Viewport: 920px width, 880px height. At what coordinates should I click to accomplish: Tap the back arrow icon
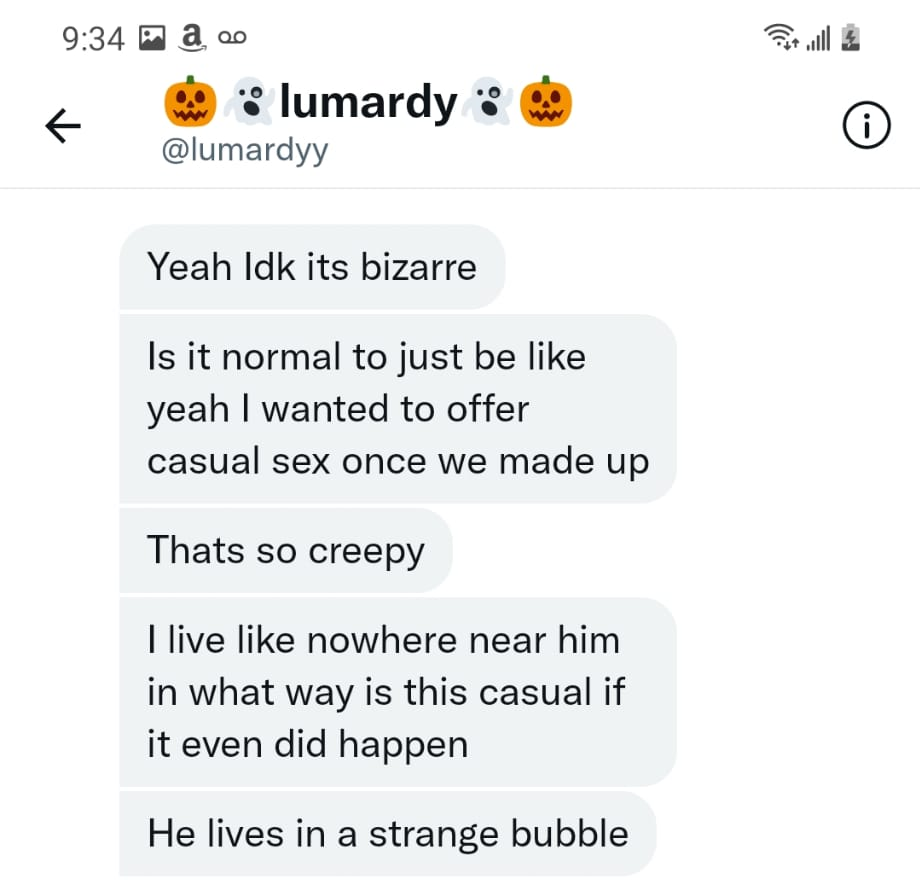(x=63, y=126)
